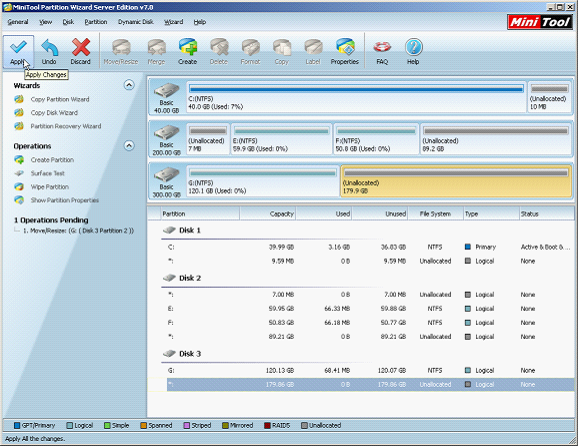578x446 pixels.
Task: Open the General menu
Action: [x=18, y=22]
